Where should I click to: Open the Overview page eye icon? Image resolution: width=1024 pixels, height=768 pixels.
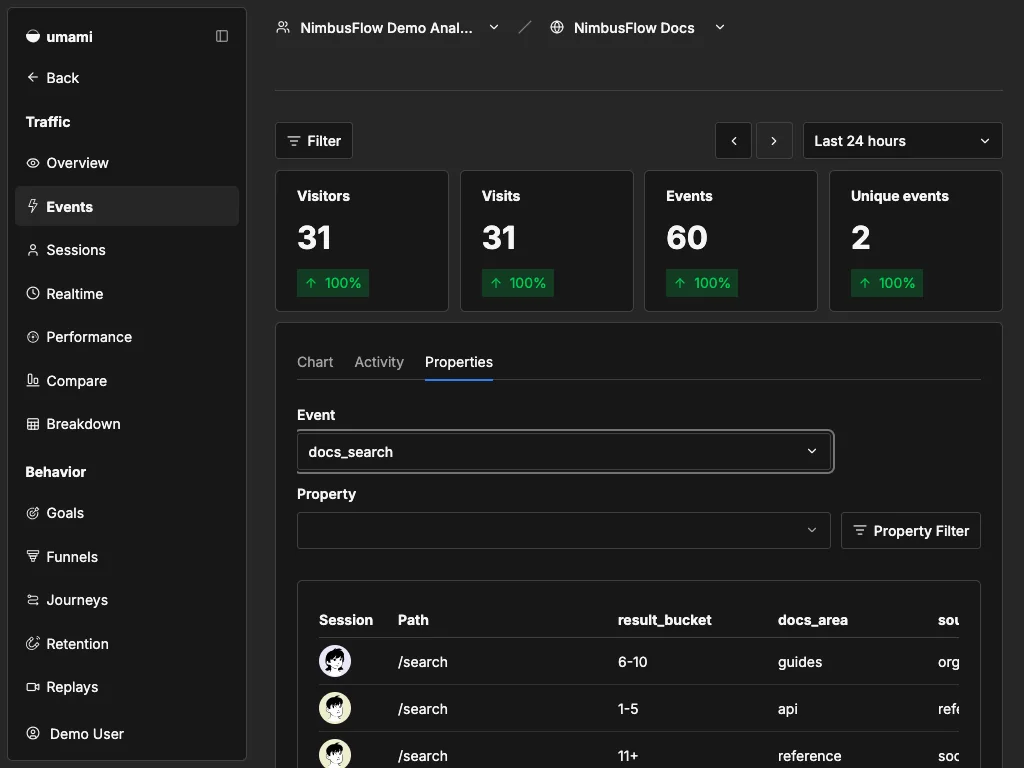33,163
